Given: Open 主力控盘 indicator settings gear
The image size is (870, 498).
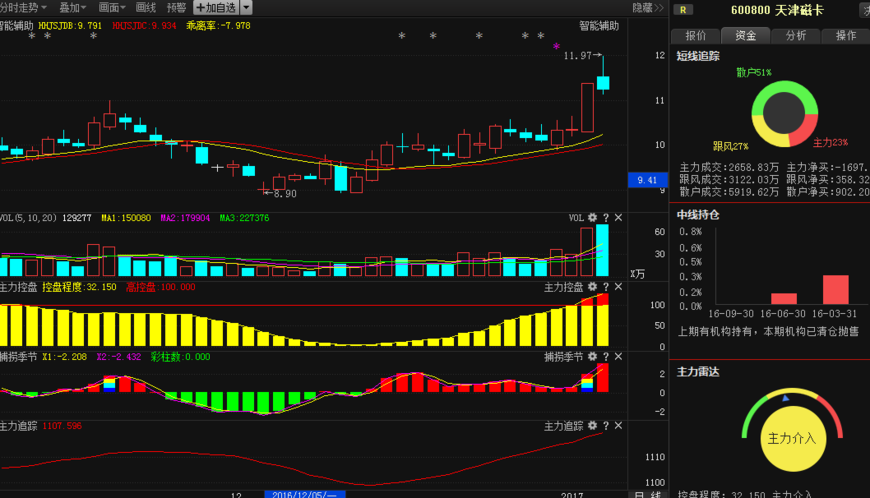Looking at the screenshot, I should [x=593, y=287].
